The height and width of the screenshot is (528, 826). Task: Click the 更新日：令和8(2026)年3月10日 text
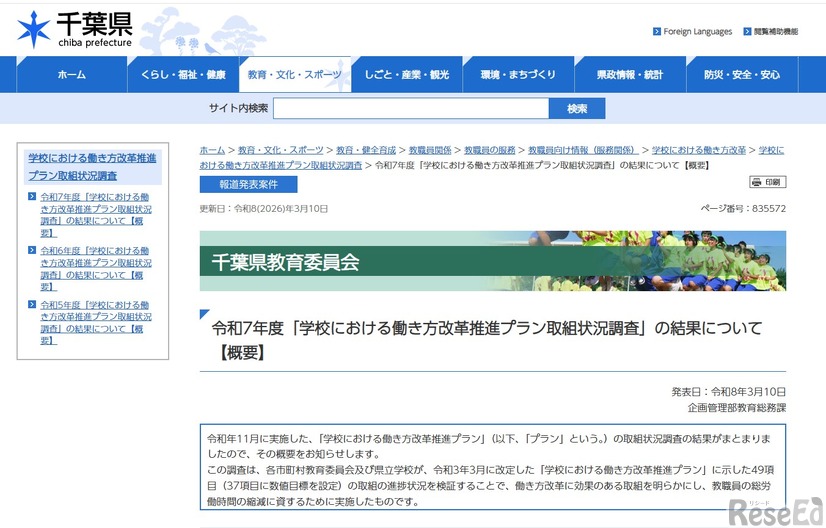263,209
